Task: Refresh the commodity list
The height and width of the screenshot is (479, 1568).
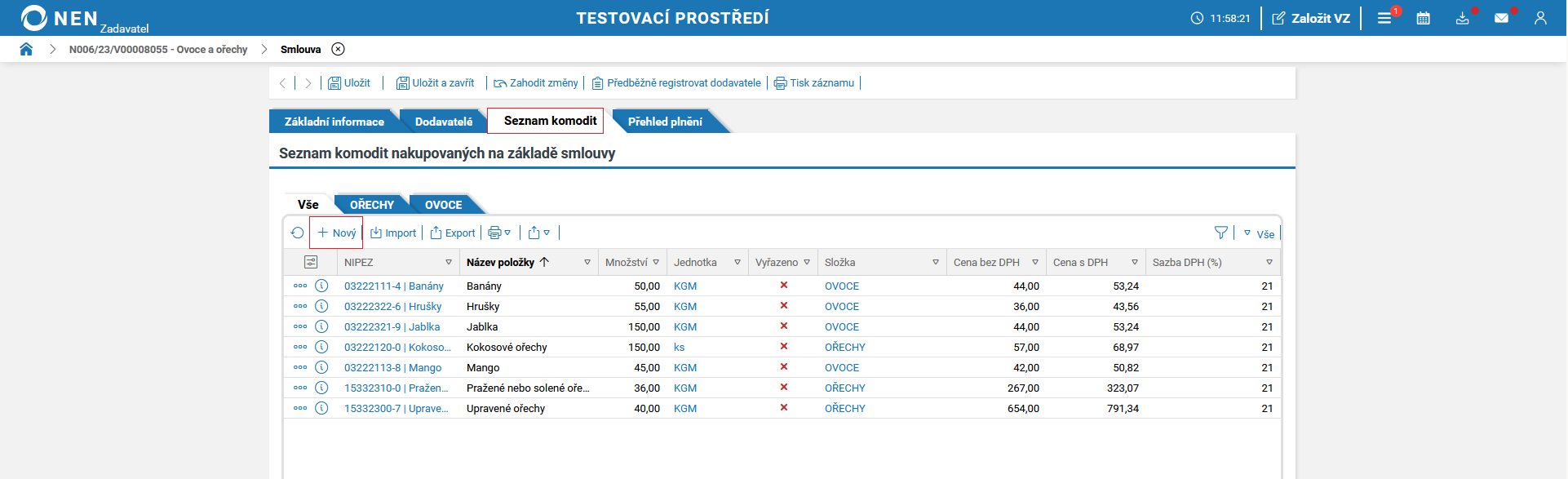Action: [x=297, y=233]
